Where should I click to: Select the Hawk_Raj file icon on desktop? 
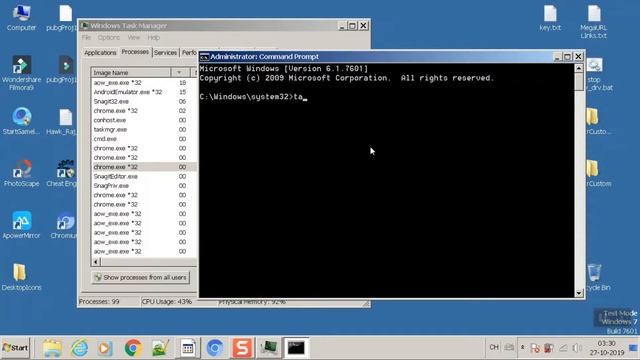62,121
